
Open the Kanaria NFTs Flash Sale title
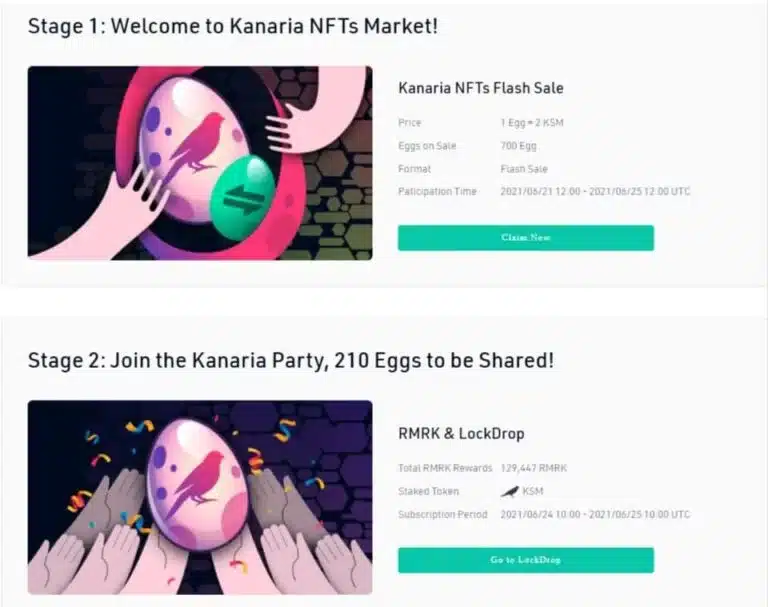[x=480, y=88]
